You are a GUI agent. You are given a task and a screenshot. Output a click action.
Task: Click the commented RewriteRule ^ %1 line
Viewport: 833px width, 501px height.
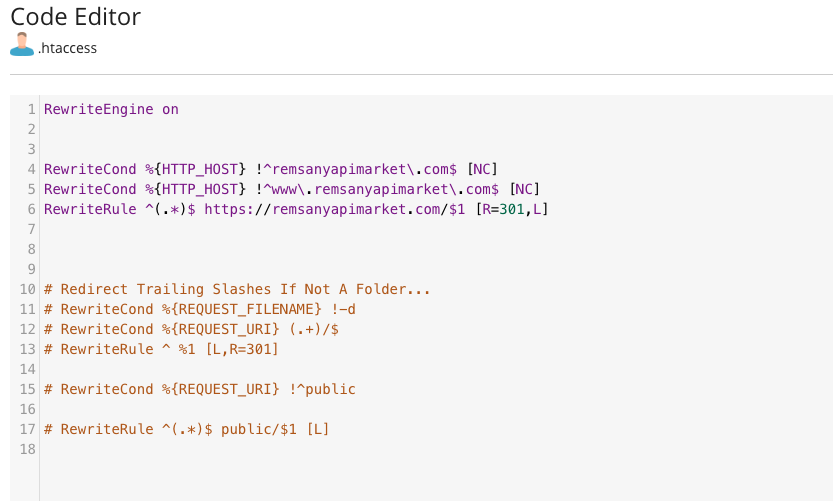(x=161, y=350)
